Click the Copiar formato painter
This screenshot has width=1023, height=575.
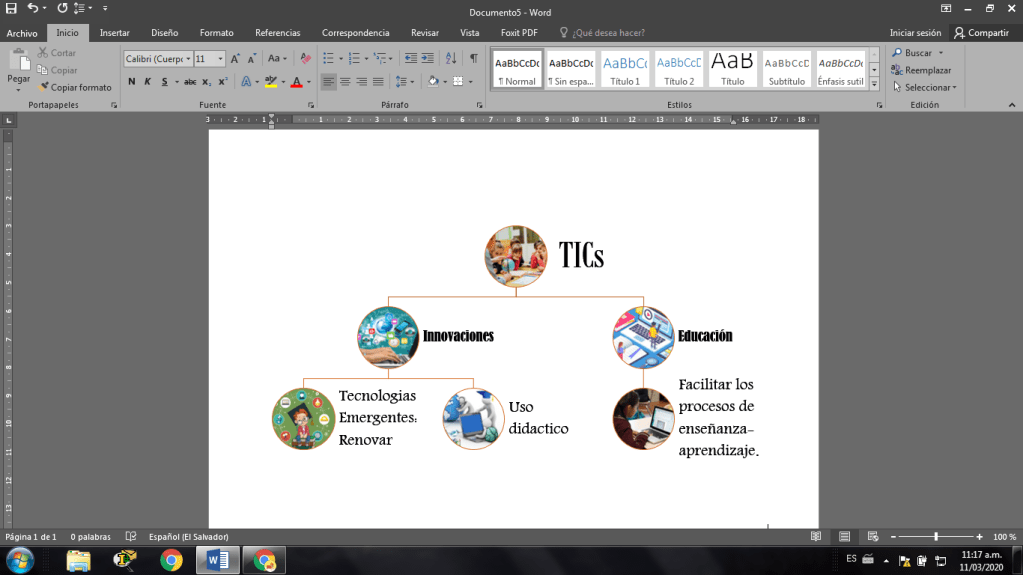coord(75,87)
